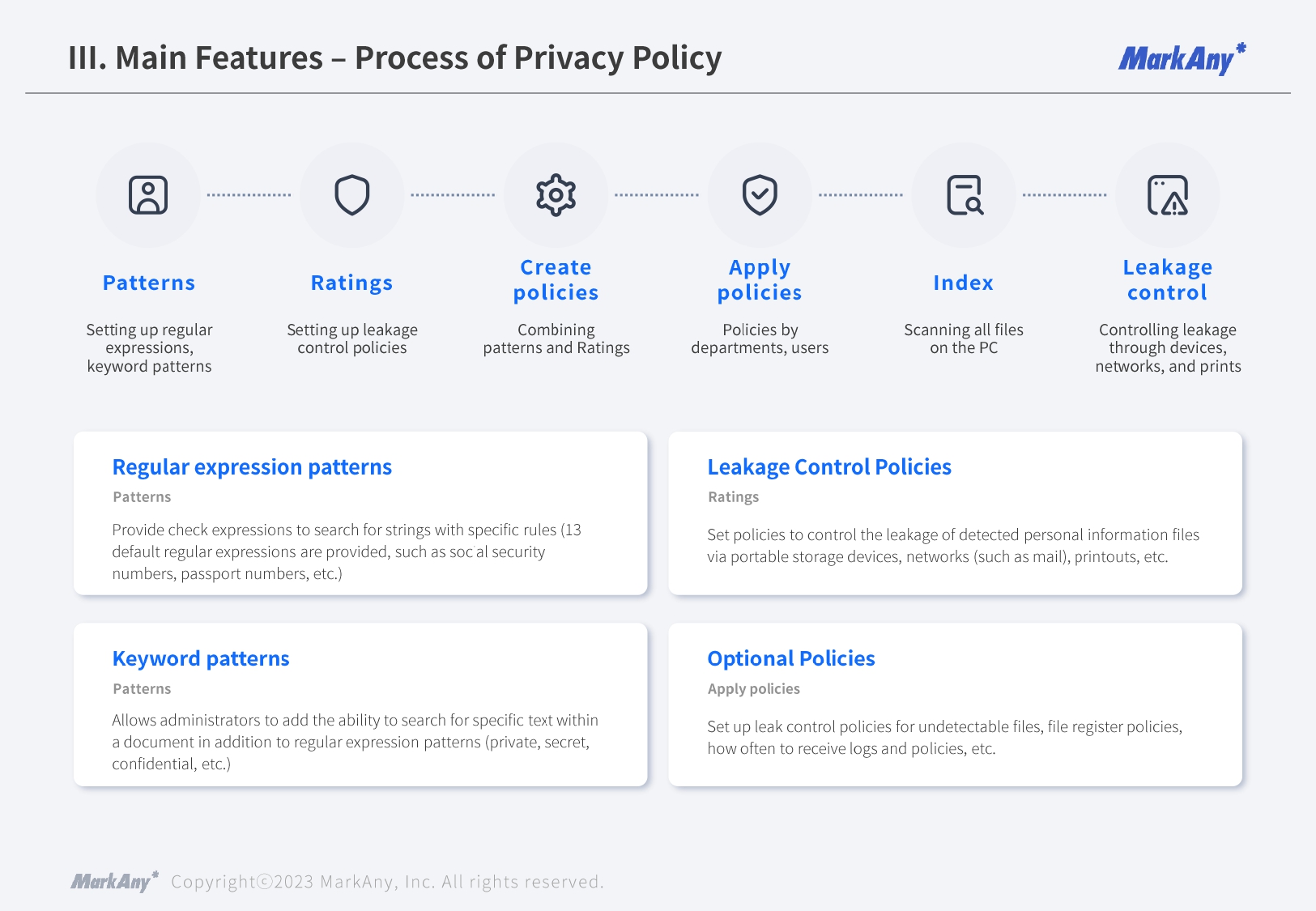Click the copyright notice in the footer

tap(387, 882)
